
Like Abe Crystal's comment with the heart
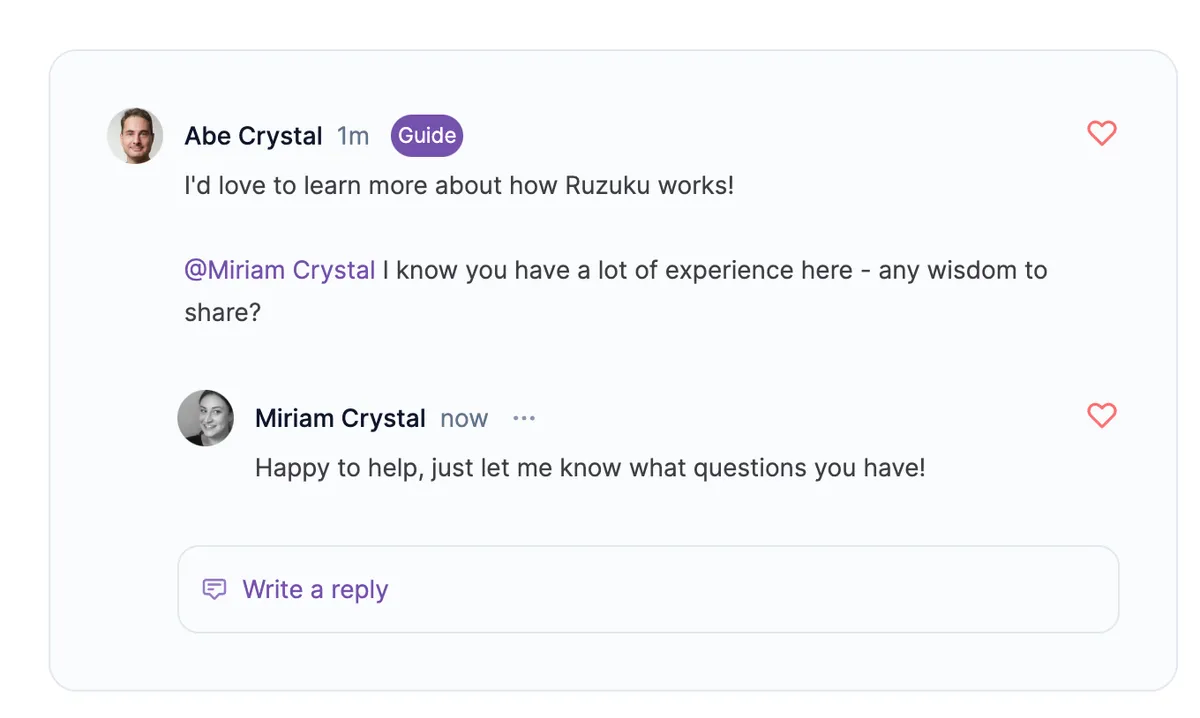1101,133
